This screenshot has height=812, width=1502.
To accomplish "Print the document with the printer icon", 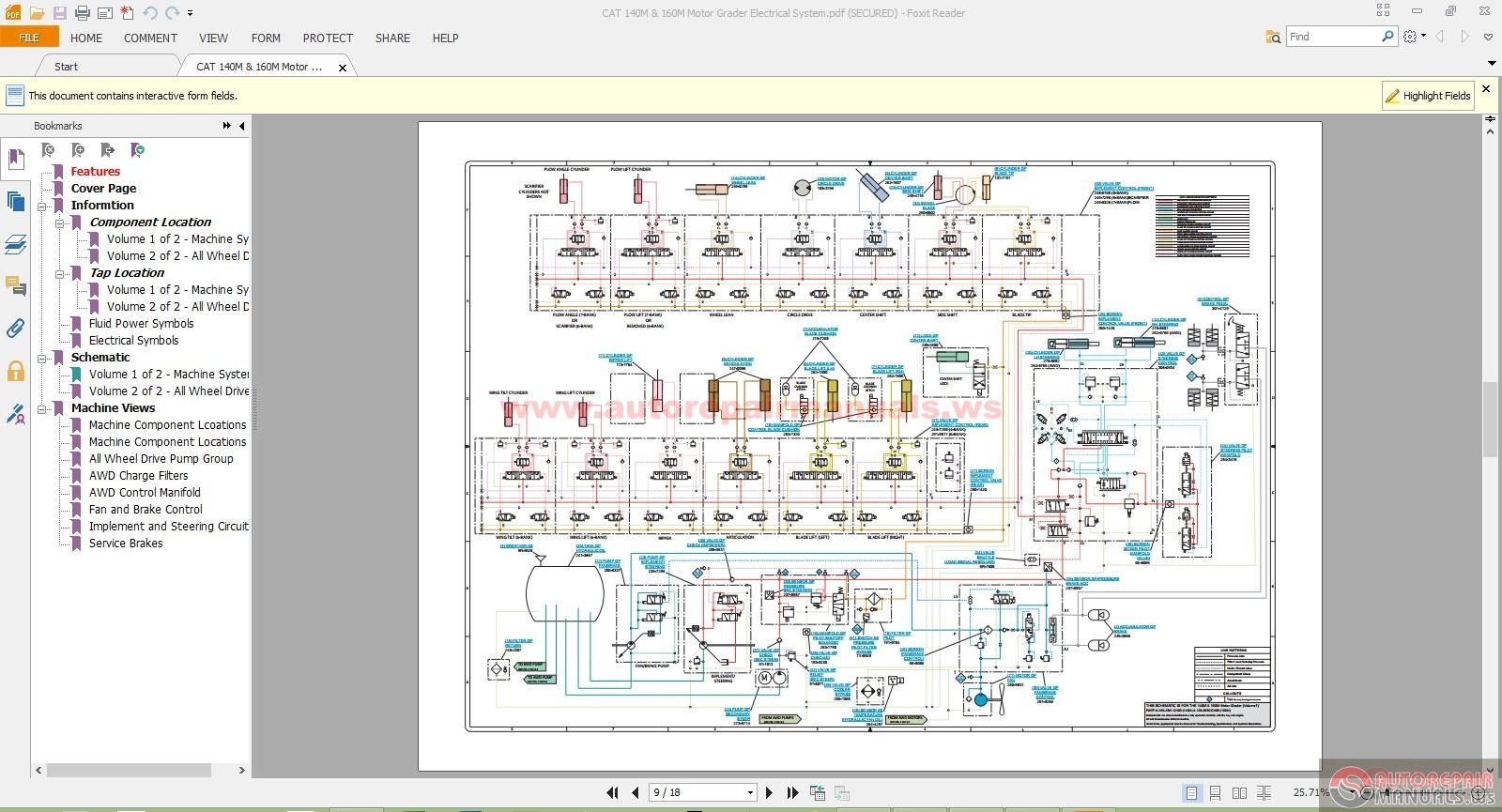I will (x=82, y=13).
